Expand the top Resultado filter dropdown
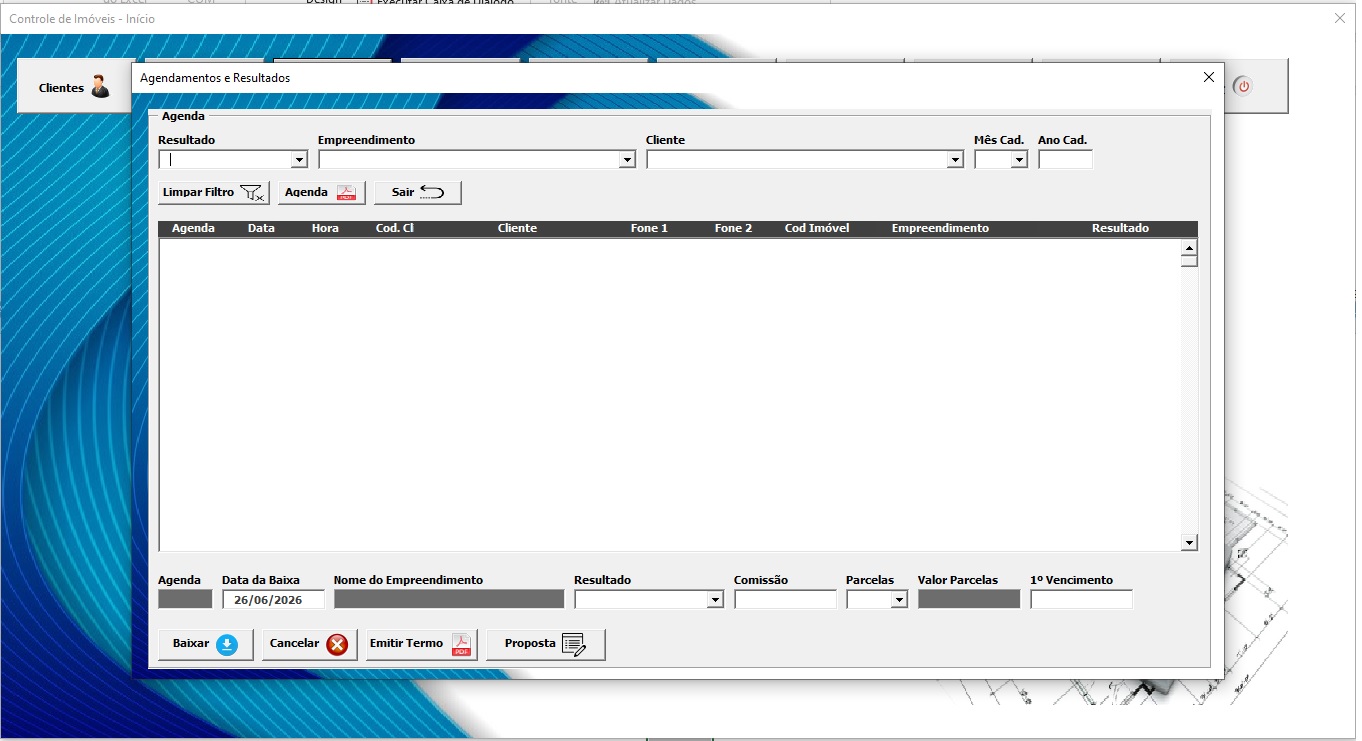This screenshot has width=1362, height=741. (299, 160)
